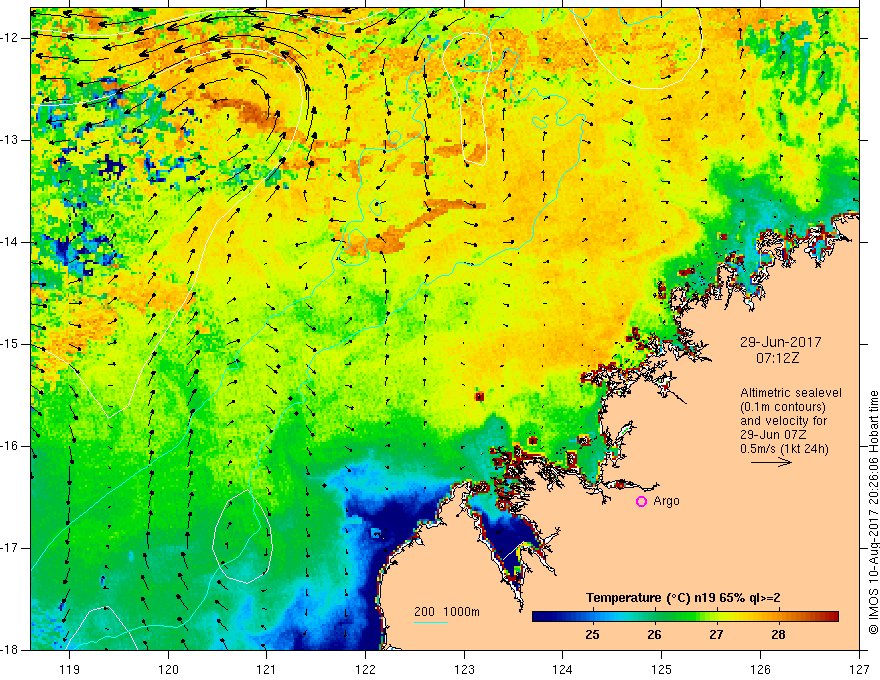Click latitude axis label '-15'
The image size is (880, 680).
click(11, 344)
